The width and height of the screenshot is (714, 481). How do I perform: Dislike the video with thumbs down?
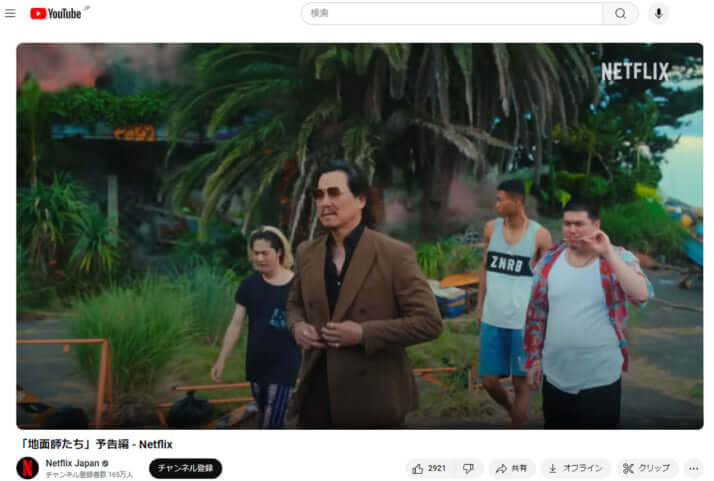[468, 468]
